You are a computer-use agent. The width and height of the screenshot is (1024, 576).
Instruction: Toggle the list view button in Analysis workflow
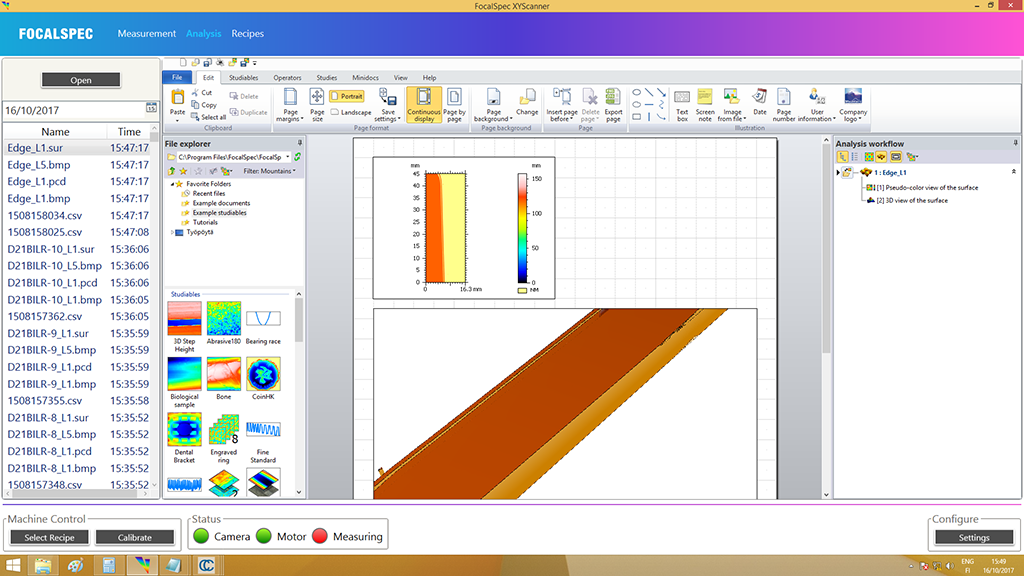tap(855, 157)
